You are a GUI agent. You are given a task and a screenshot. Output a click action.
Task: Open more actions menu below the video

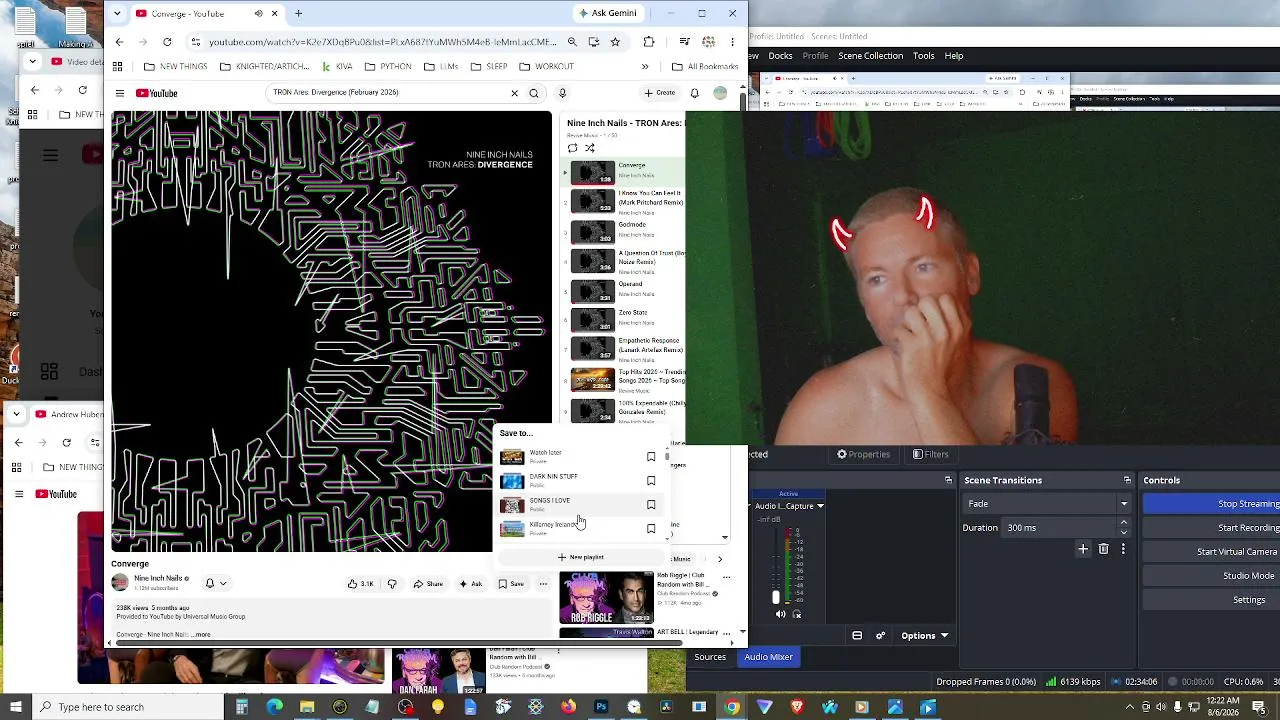[543, 584]
